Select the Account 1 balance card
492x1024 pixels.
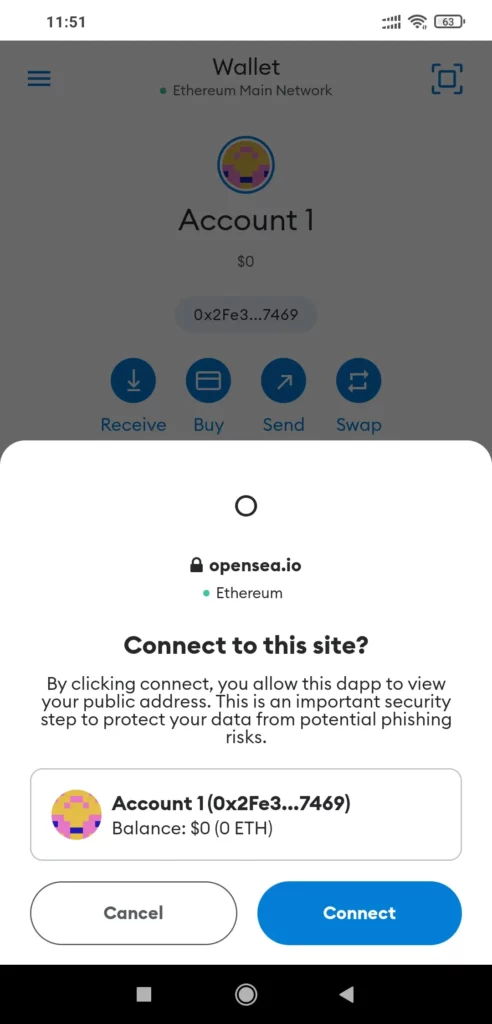pos(246,814)
